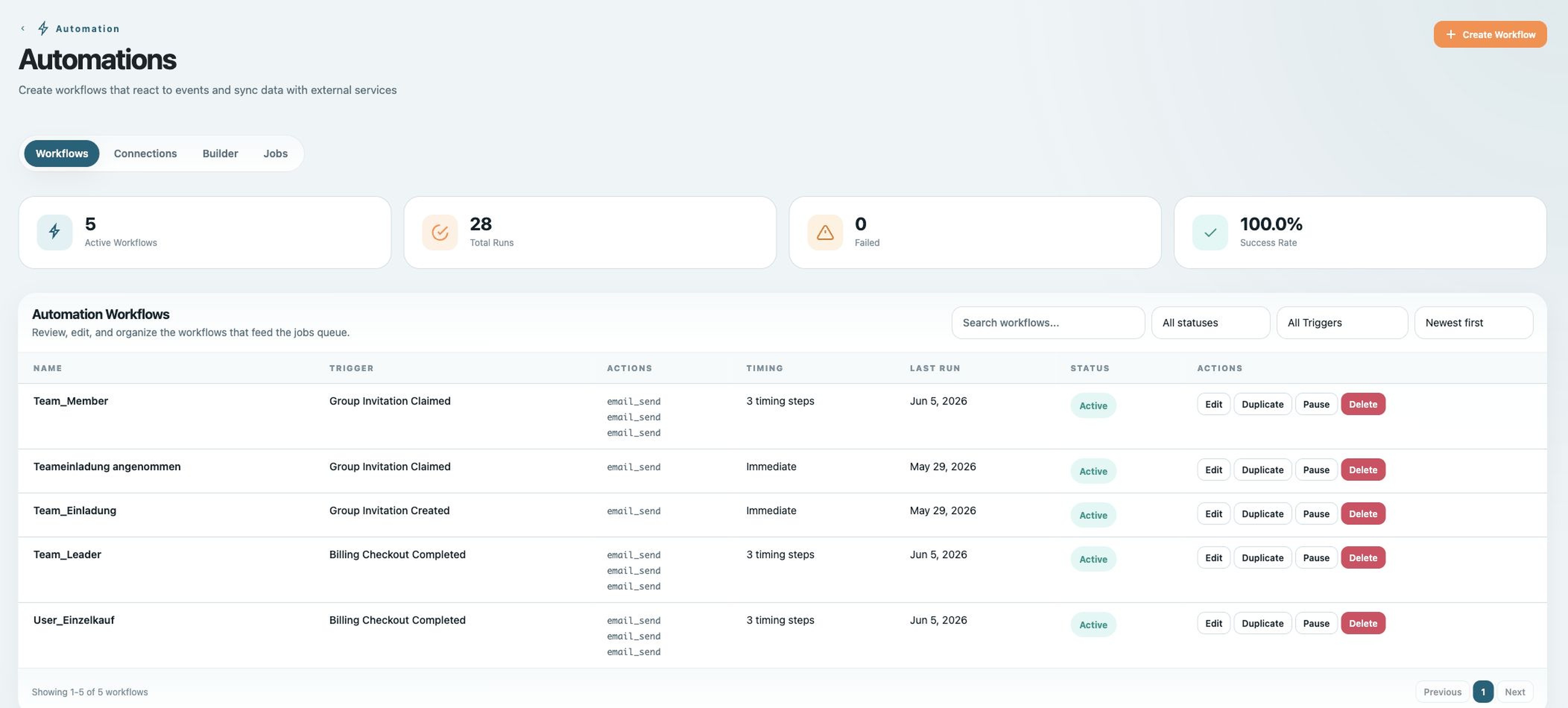
Task: Click the back chevron beside Automation
Action: [22, 28]
